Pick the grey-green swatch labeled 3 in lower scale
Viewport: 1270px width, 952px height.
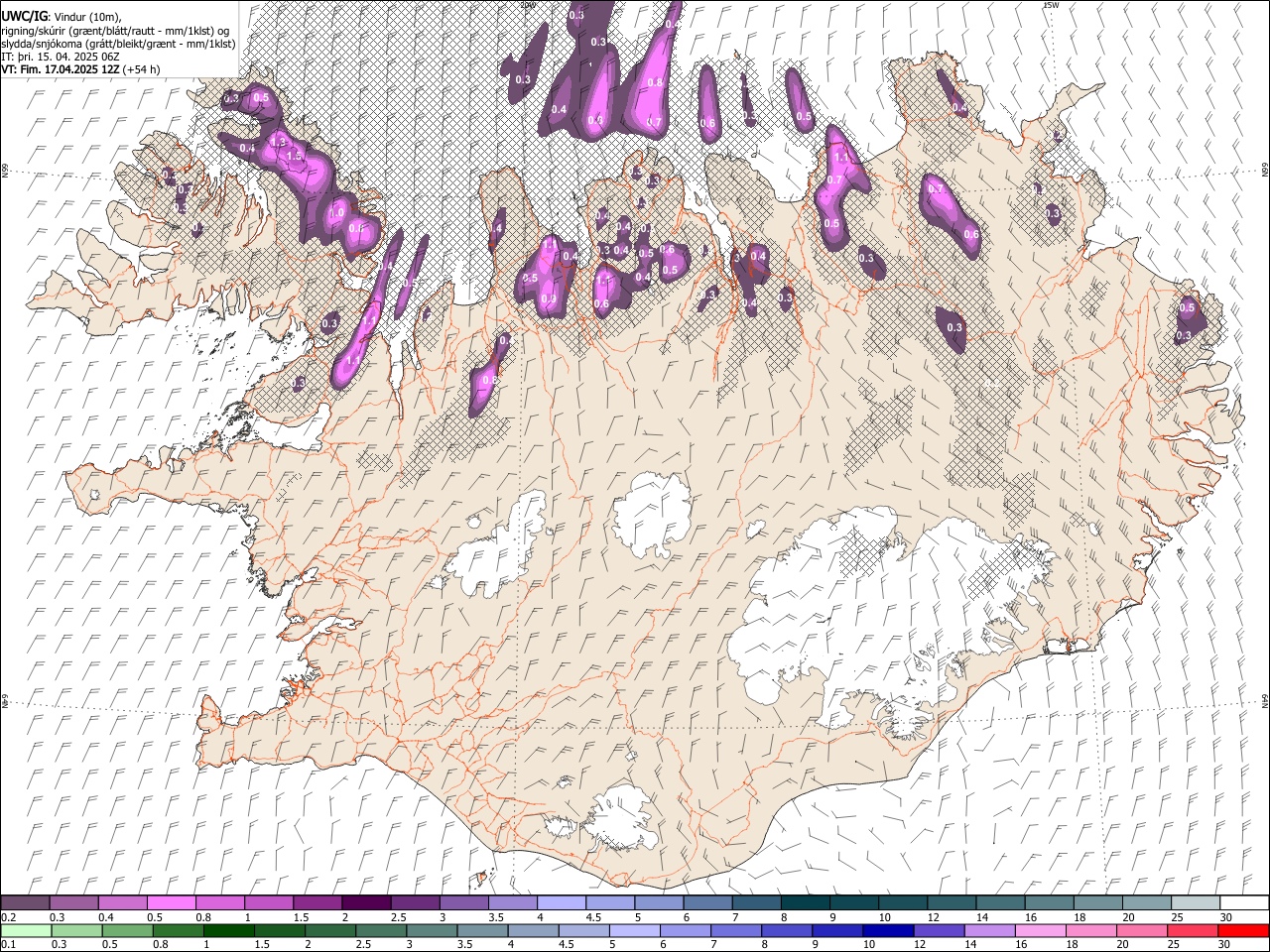click(x=433, y=931)
